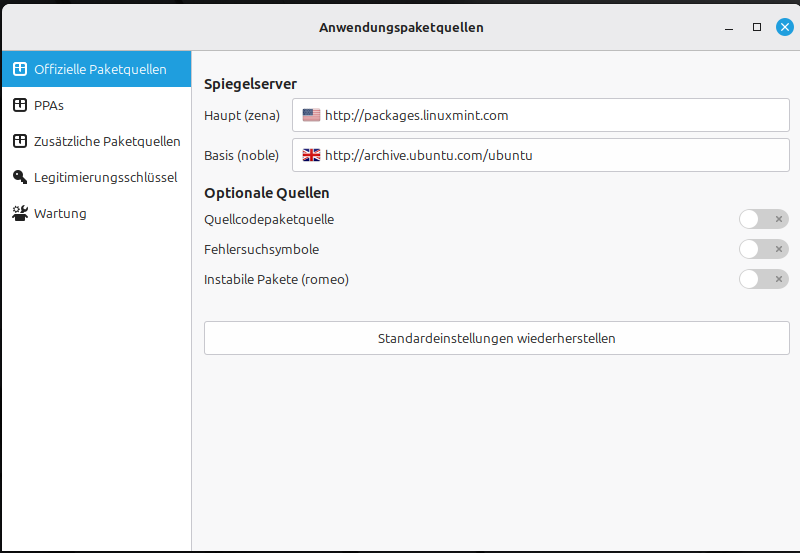Select Zusätzliche Paketquellen in sidebar
The width and height of the screenshot is (800, 553).
[107, 141]
